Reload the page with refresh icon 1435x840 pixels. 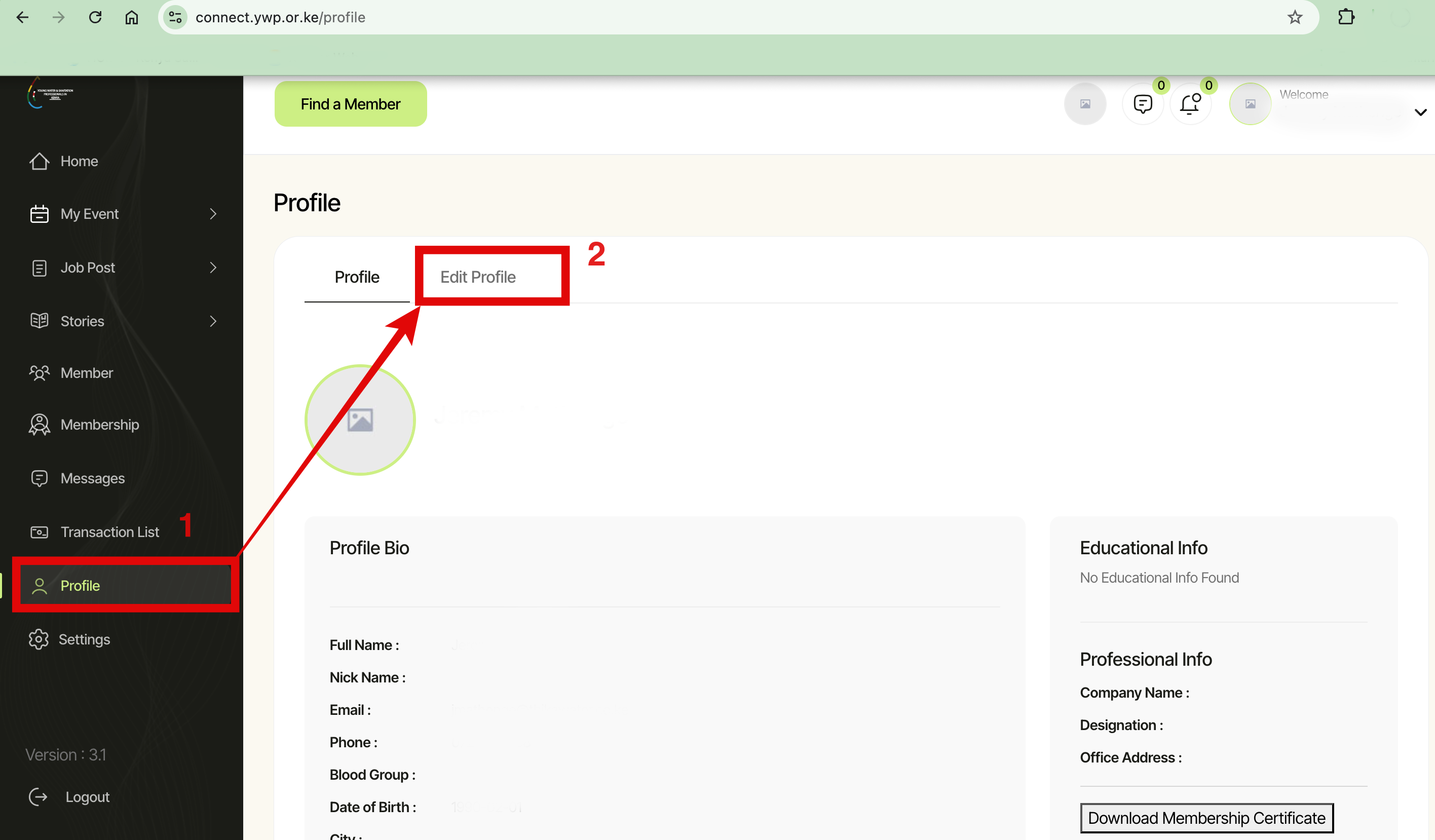coord(95,17)
